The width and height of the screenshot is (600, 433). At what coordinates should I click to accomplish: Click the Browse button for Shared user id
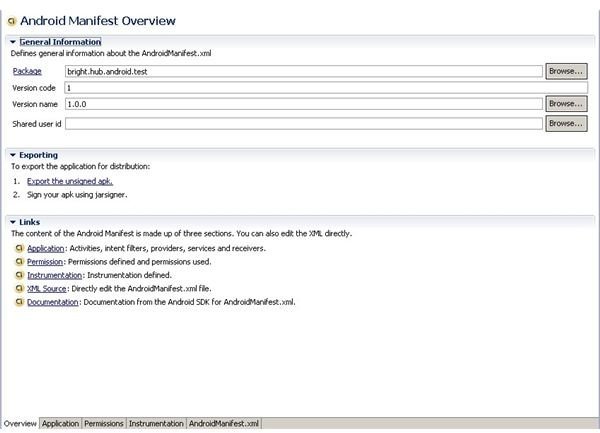(x=566, y=124)
